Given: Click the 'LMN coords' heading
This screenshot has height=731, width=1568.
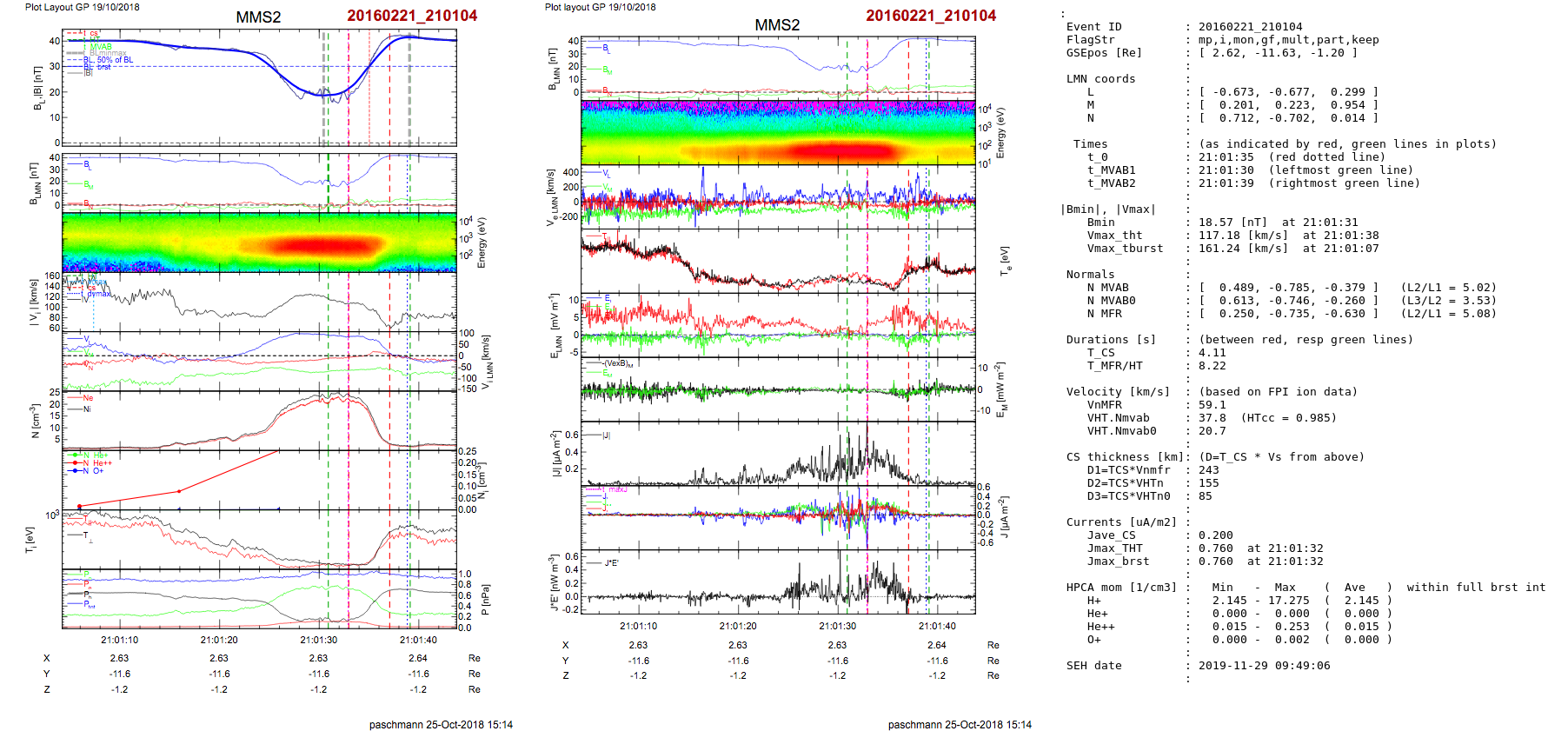Looking at the screenshot, I should (1101, 79).
